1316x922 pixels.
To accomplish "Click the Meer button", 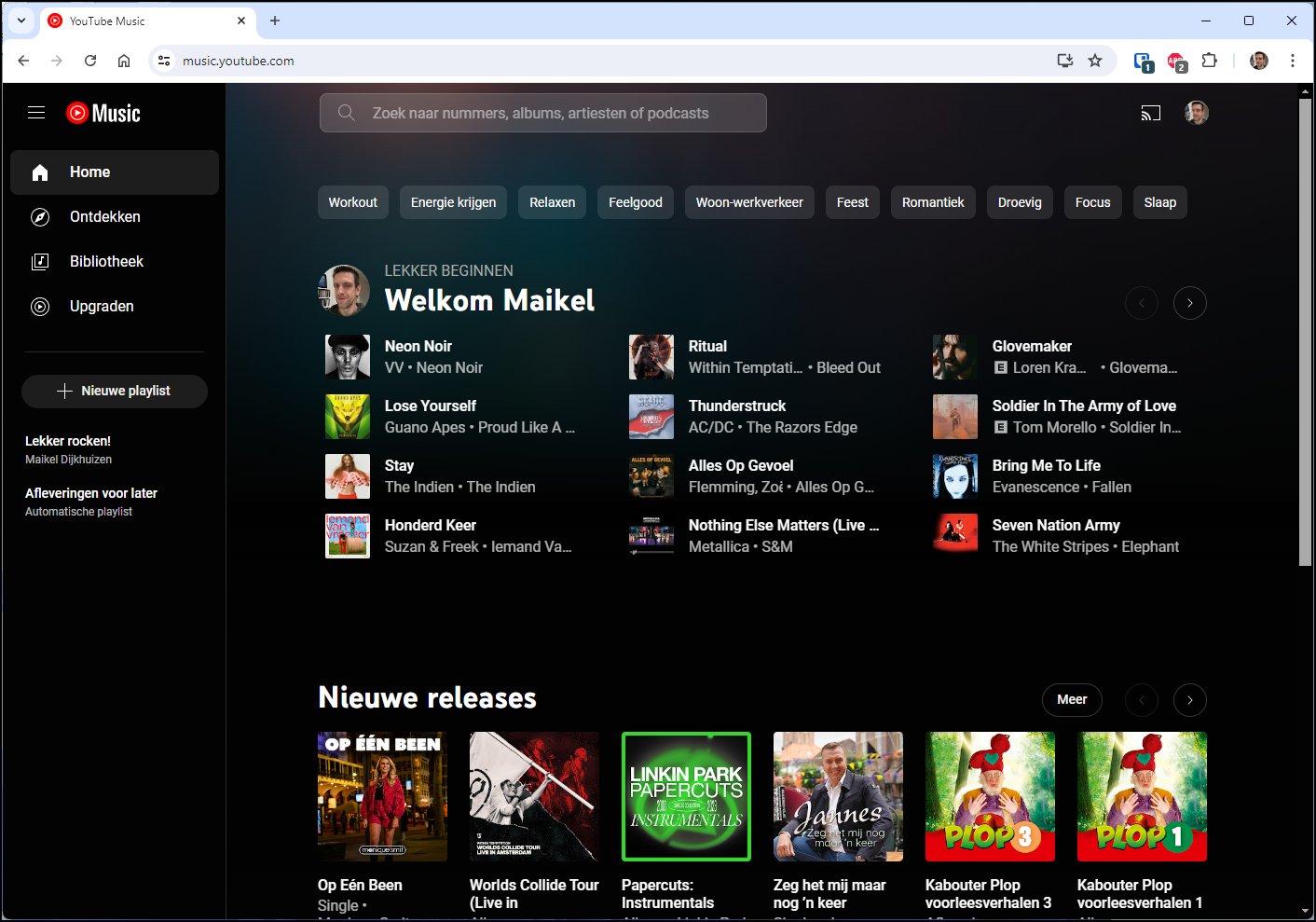I will click(1072, 700).
